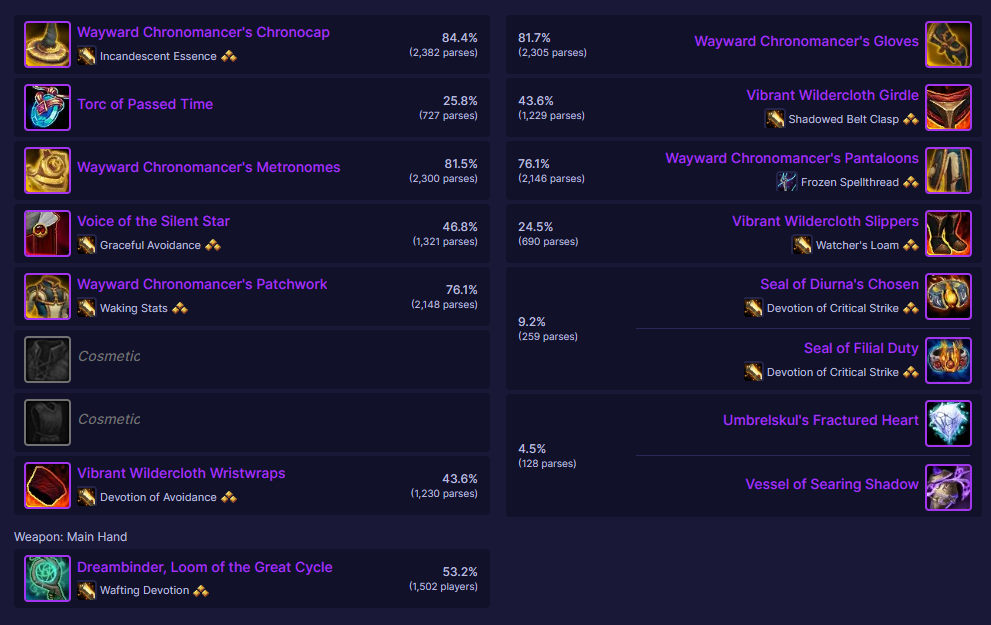Click the Umbrelskul's Fractured Heart trinket icon
991x625 pixels.
click(x=948, y=423)
